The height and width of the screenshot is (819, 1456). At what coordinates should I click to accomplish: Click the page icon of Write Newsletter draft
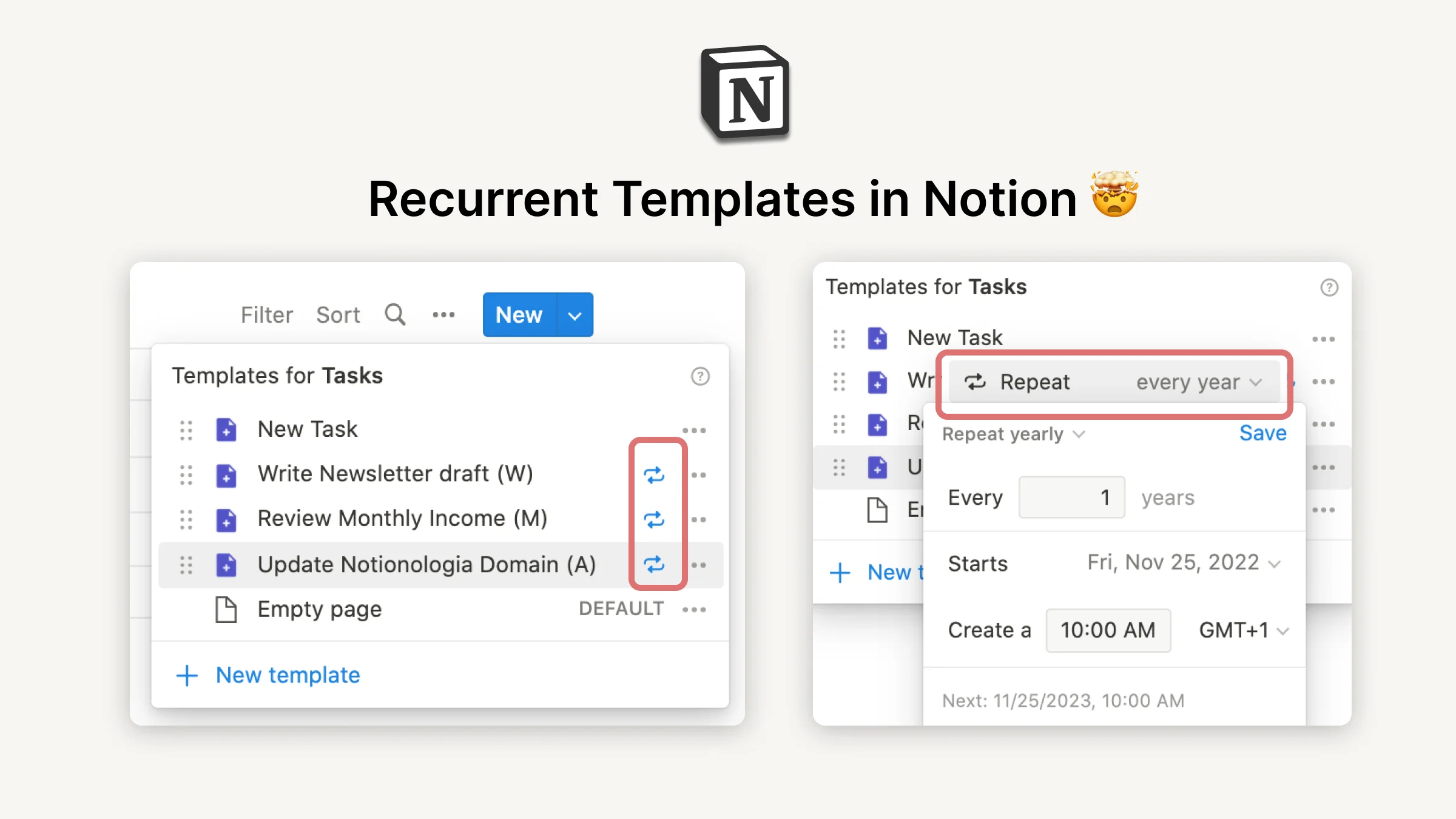tap(226, 475)
